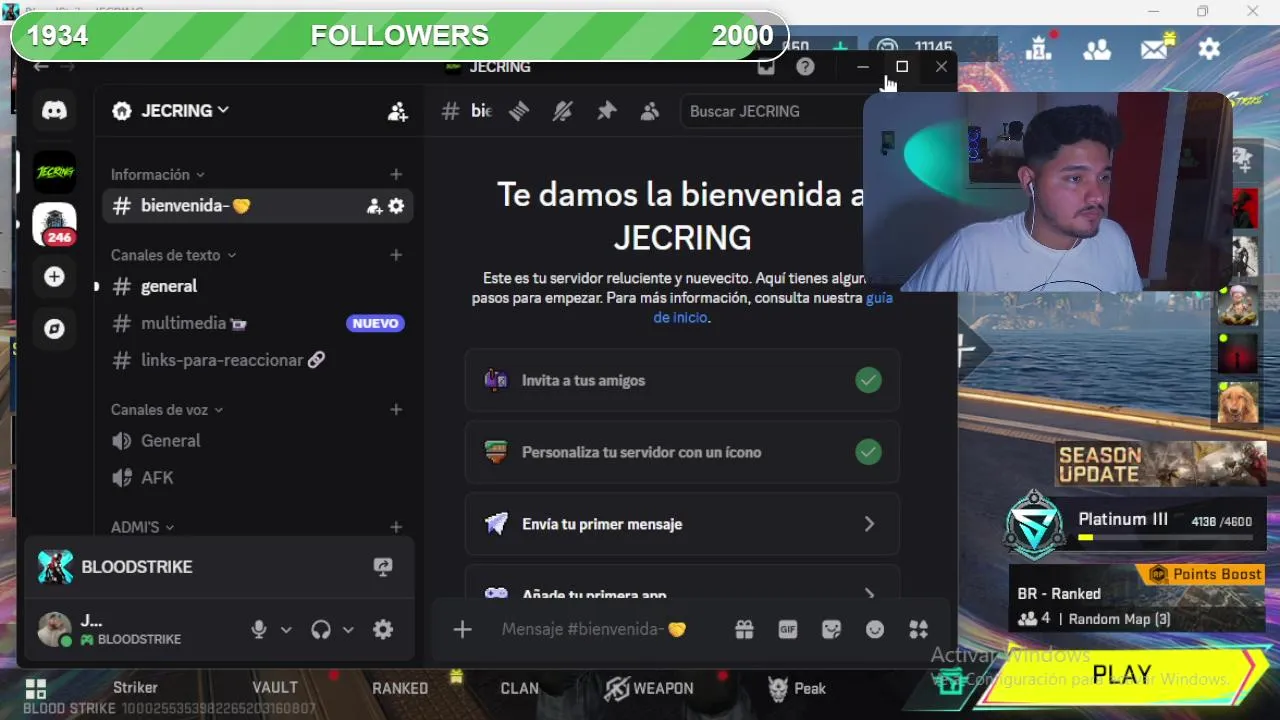Open the Discover servers compass icon
1280x720 pixels.
click(54, 328)
